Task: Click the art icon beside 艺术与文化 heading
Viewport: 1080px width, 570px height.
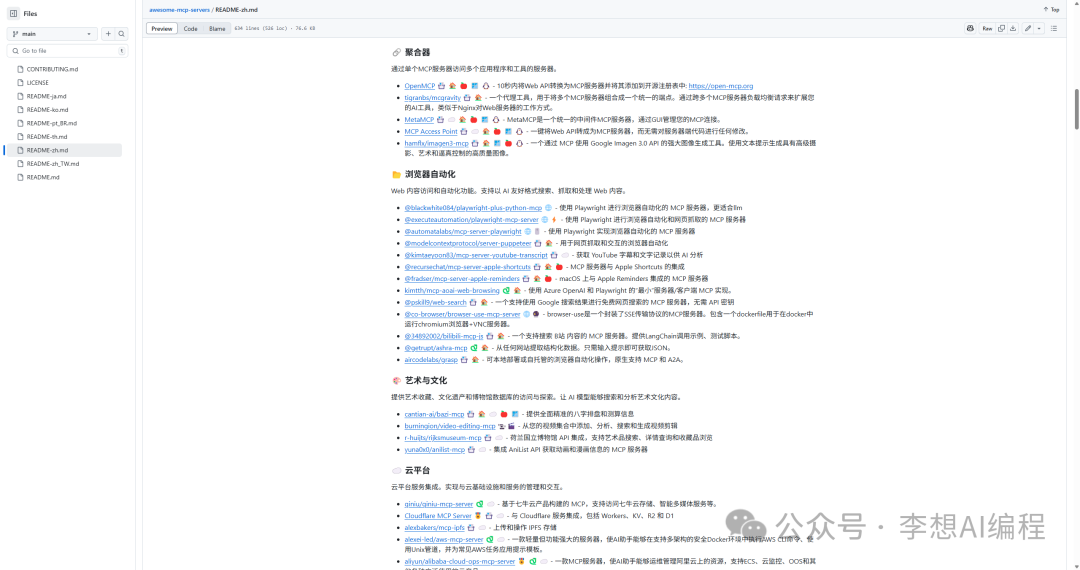Action: (396, 381)
